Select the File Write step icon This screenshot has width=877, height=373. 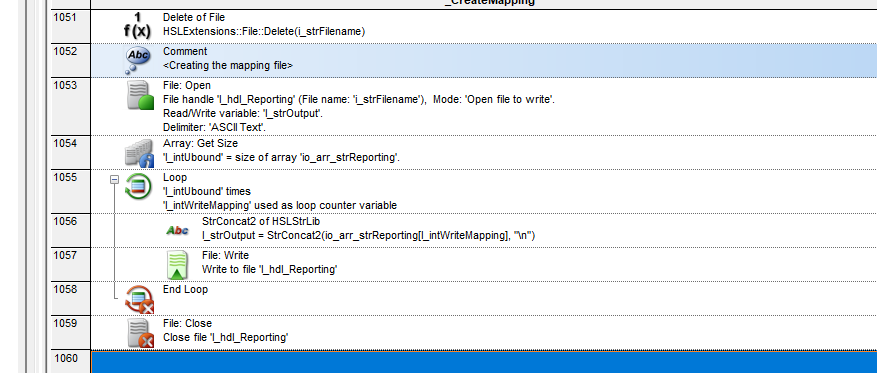coord(177,265)
